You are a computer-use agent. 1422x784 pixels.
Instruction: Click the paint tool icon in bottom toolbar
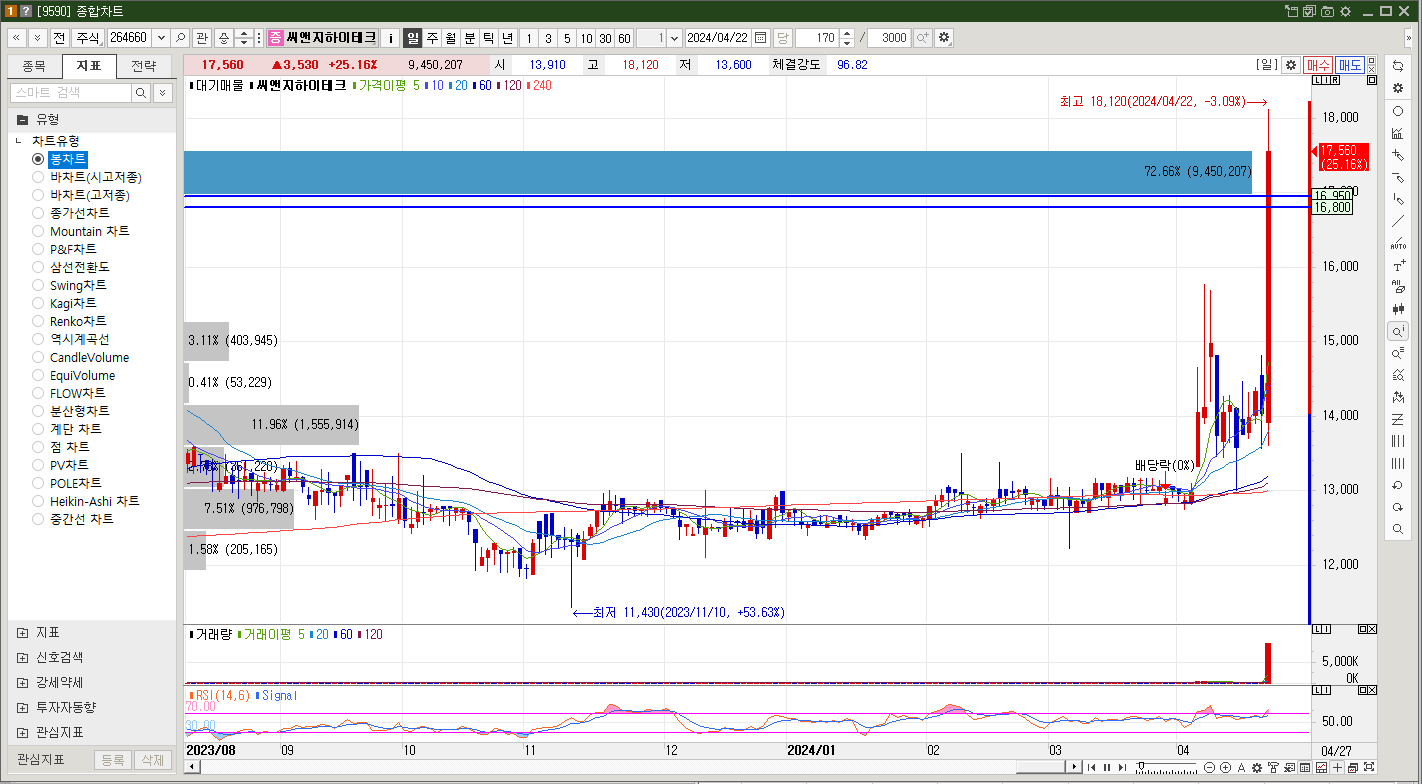[1273, 767]
